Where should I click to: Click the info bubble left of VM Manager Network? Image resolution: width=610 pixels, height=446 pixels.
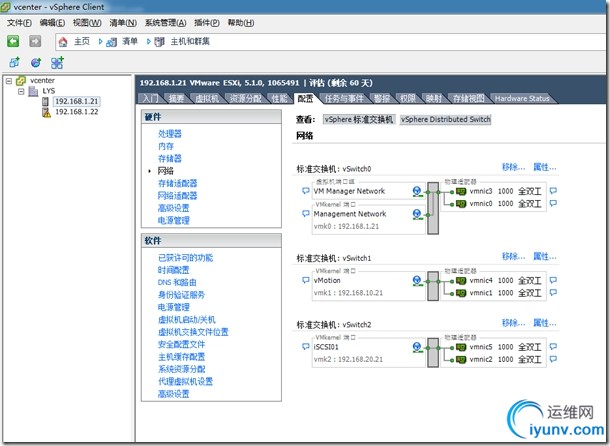point(305,191)
